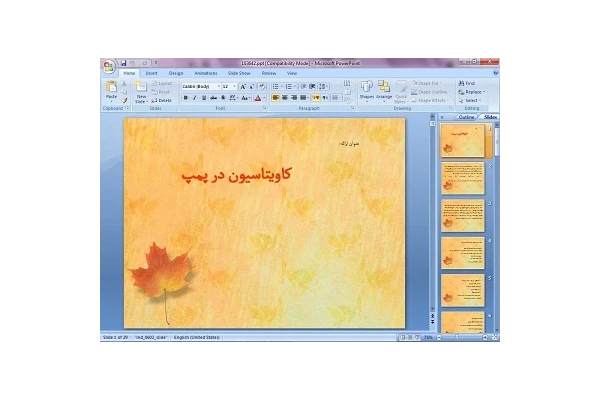Viewport: 600px width, 400px height.
Task: Open the slide Layout dropdown
Action: tap(163, 83)
